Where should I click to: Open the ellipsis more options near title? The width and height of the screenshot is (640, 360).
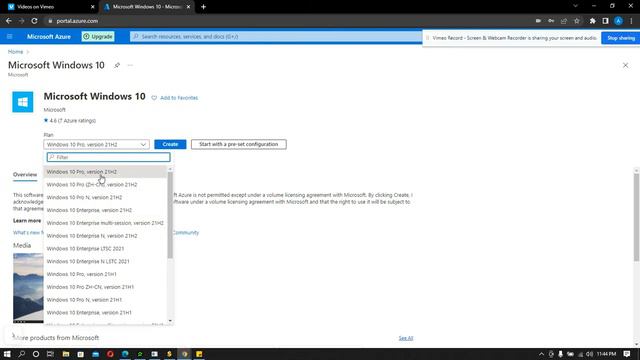130,65
